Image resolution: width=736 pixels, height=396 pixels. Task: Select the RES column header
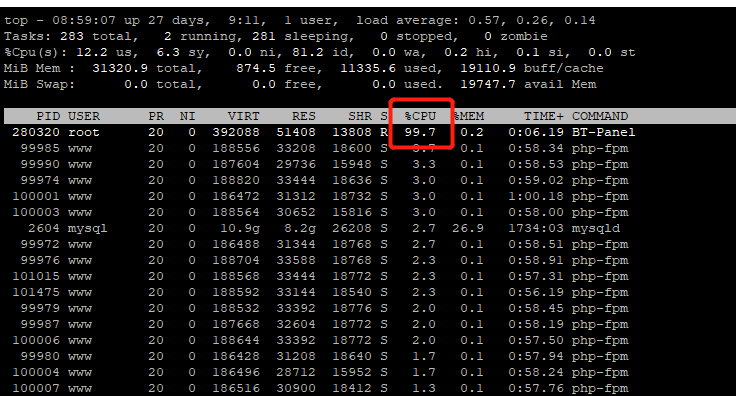(x=304, y=116)
